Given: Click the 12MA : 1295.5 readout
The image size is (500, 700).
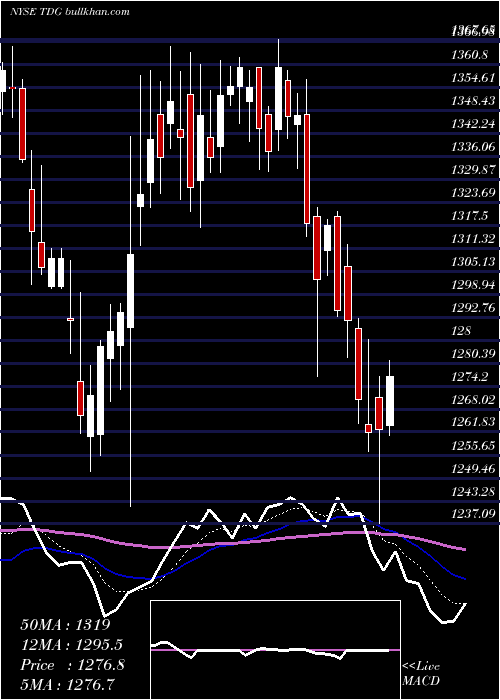Looking at the screenshot, I should click(71, 645).
